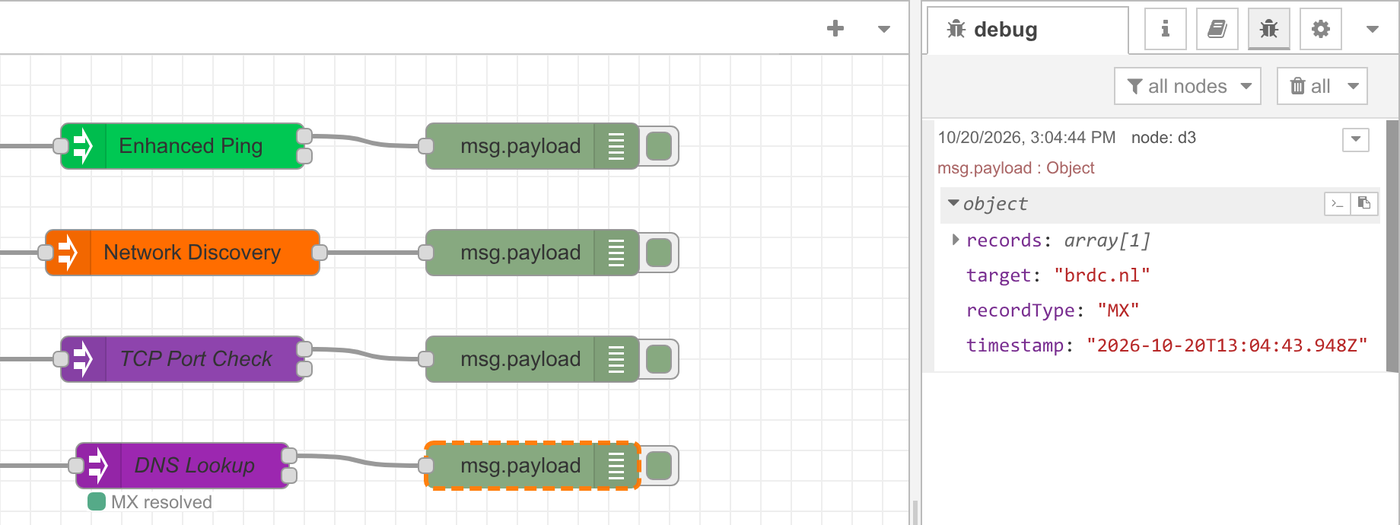Screen dimensions: 1400x525
Task: Open the debug message options dropdown
Action: pyautogui.click(x=1355, y=139)
